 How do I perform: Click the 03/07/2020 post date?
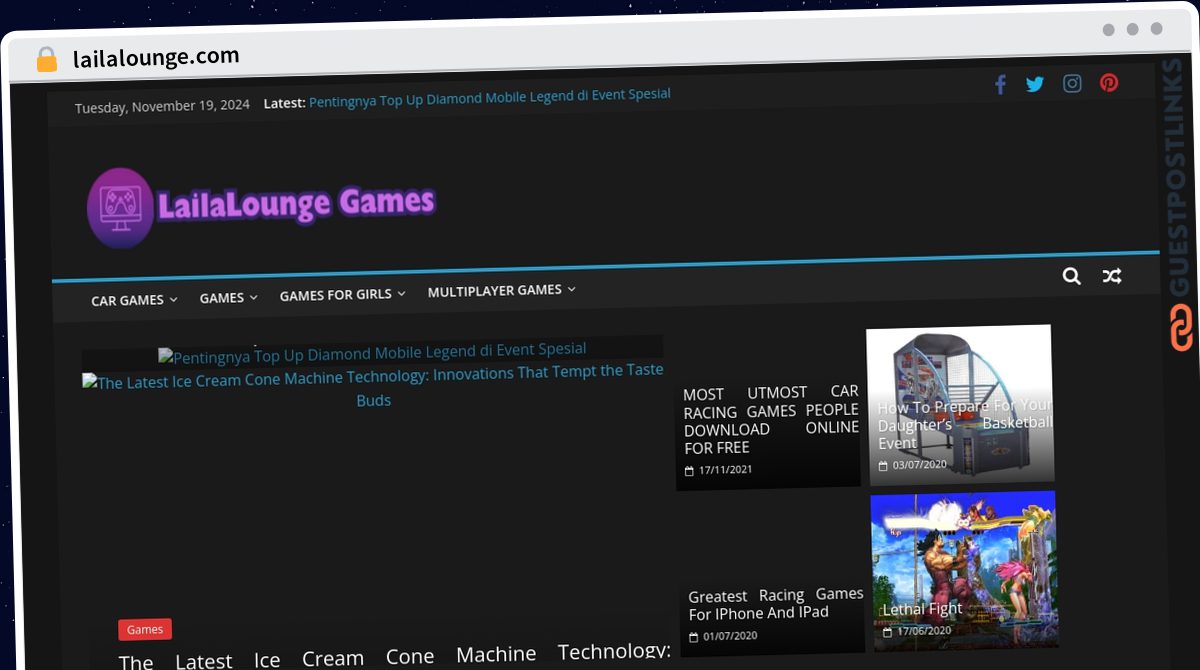(919, 465)
